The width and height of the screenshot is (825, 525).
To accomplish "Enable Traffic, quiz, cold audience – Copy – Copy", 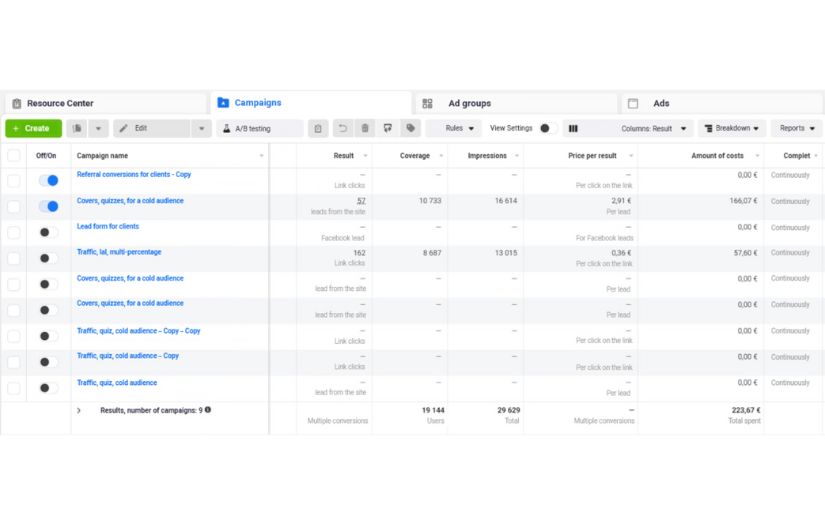I will pyautogui.click(x=48, y=336).
